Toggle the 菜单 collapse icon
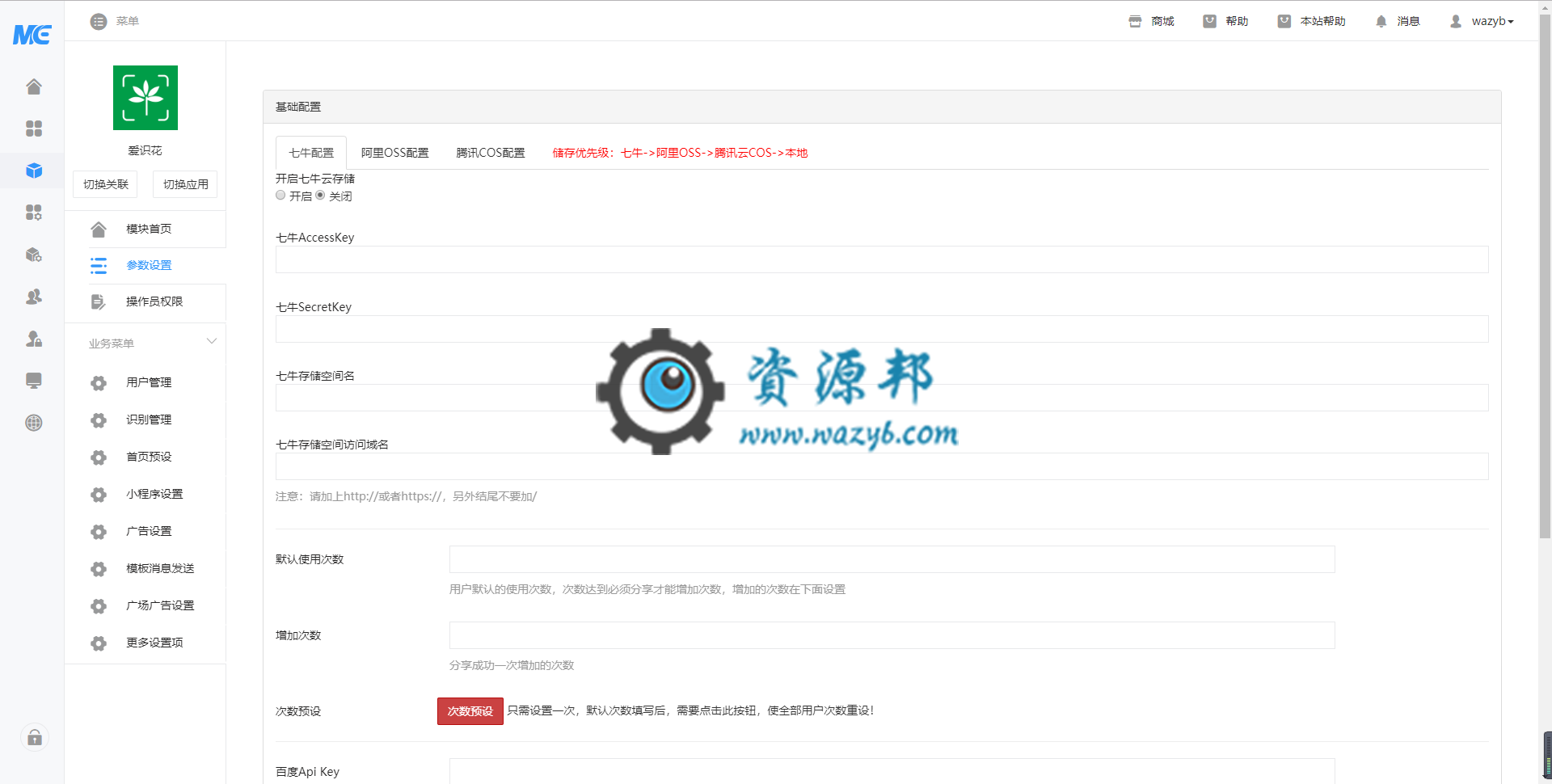The width and height of the screenshot is (1552, 784). click(99, 22)
